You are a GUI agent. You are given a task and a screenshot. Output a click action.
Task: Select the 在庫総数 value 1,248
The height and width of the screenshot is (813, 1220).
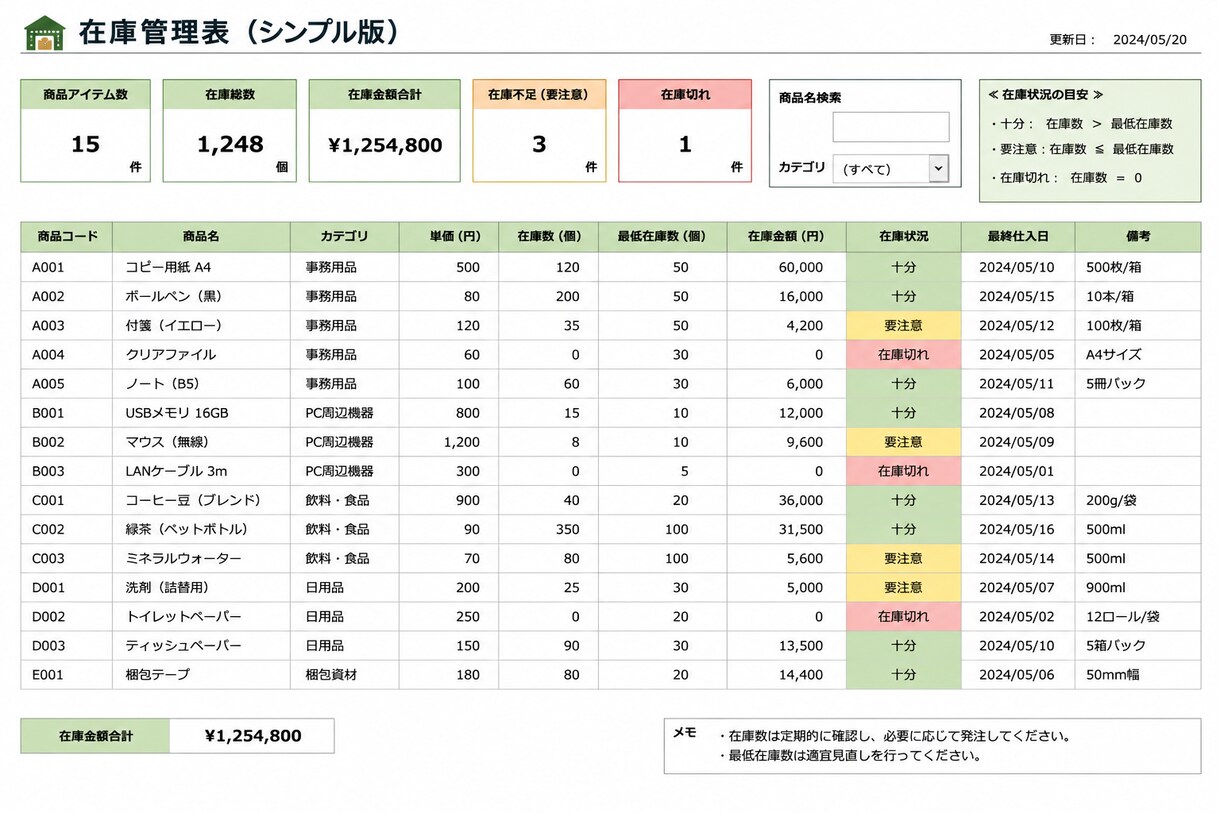coord(230,144)
